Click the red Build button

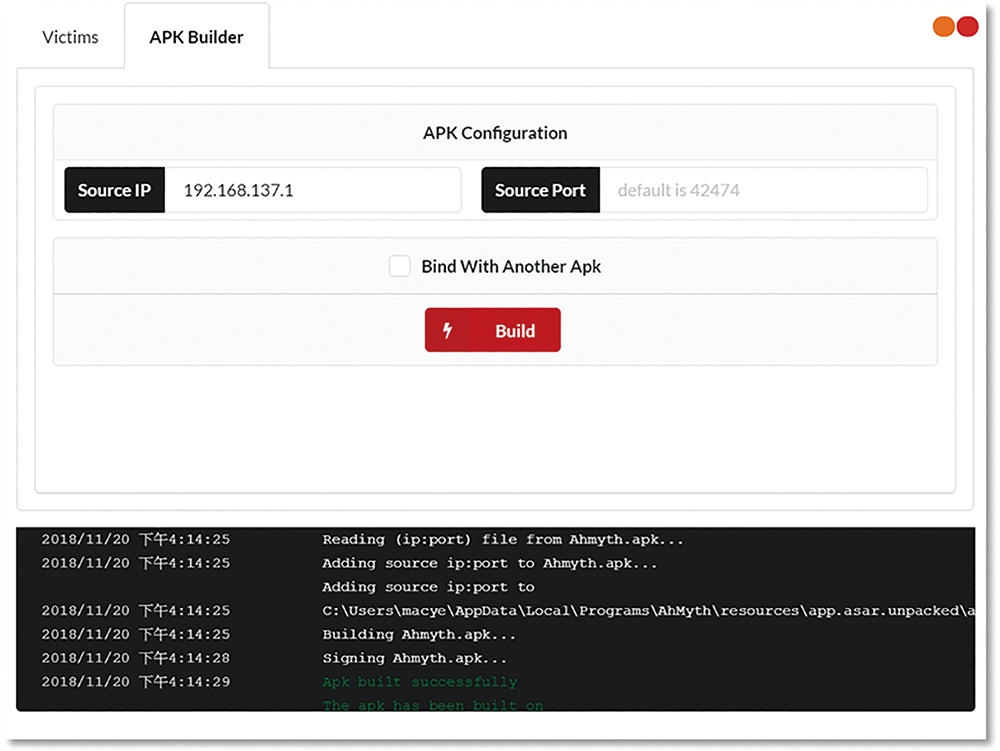492,330
